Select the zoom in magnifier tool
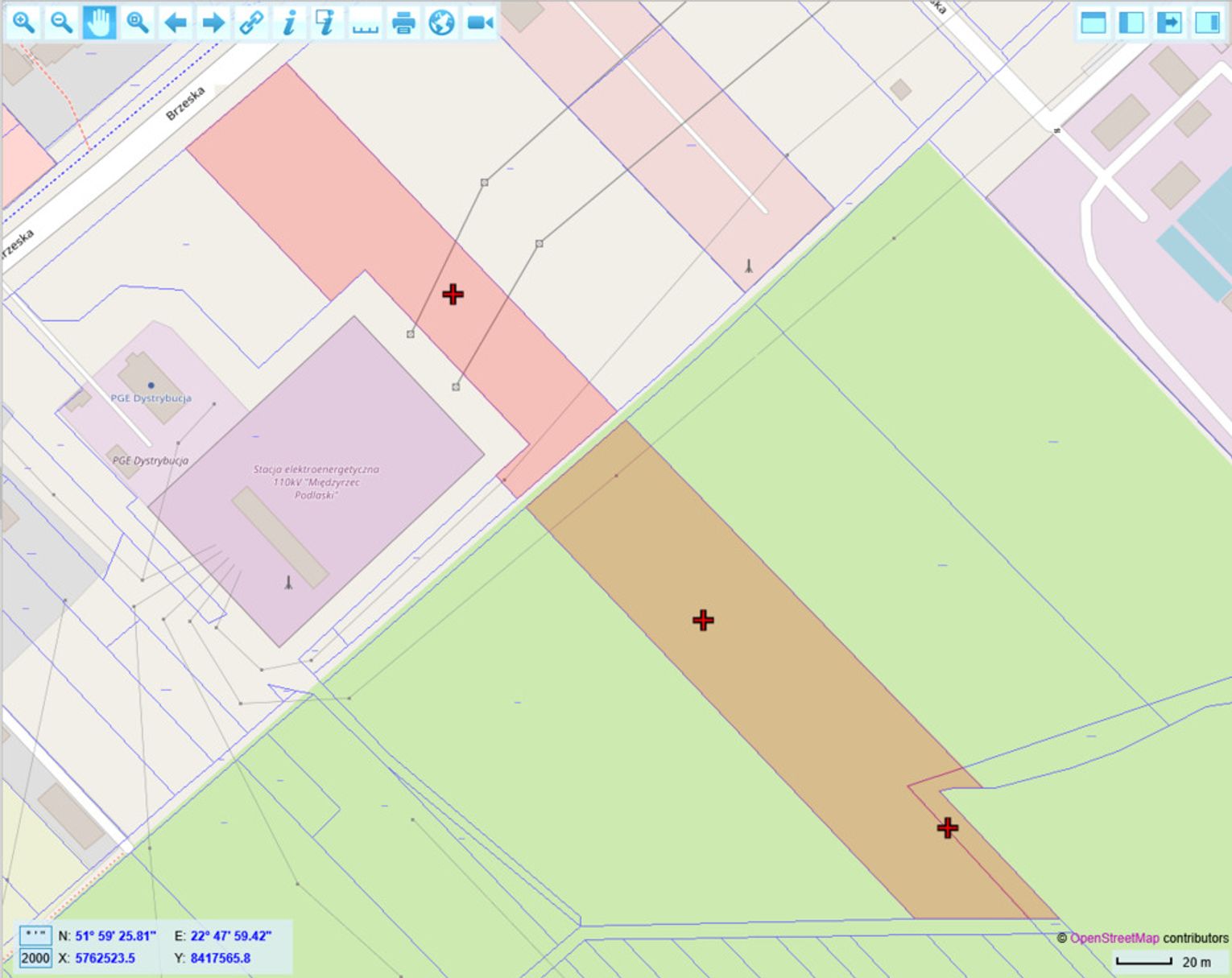 pyautogui.click(x=23, y=23)
